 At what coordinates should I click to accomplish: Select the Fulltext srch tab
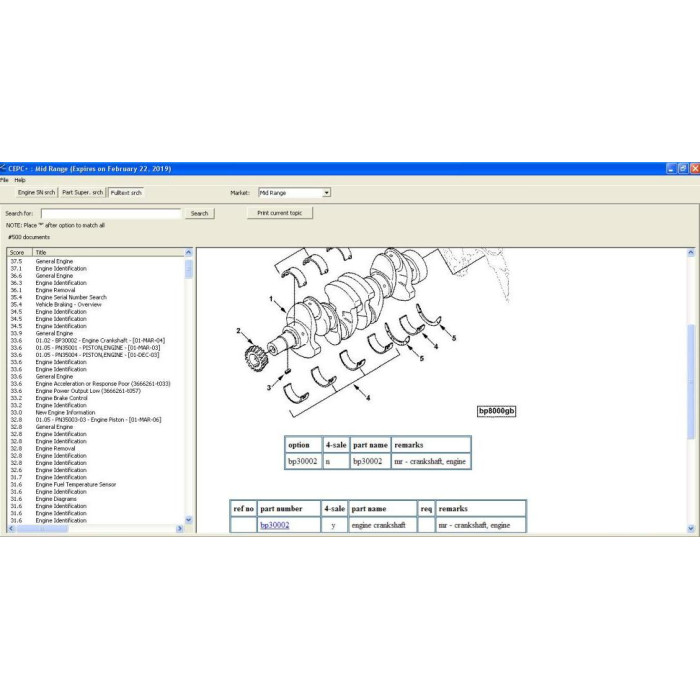[x=126, y=193]
